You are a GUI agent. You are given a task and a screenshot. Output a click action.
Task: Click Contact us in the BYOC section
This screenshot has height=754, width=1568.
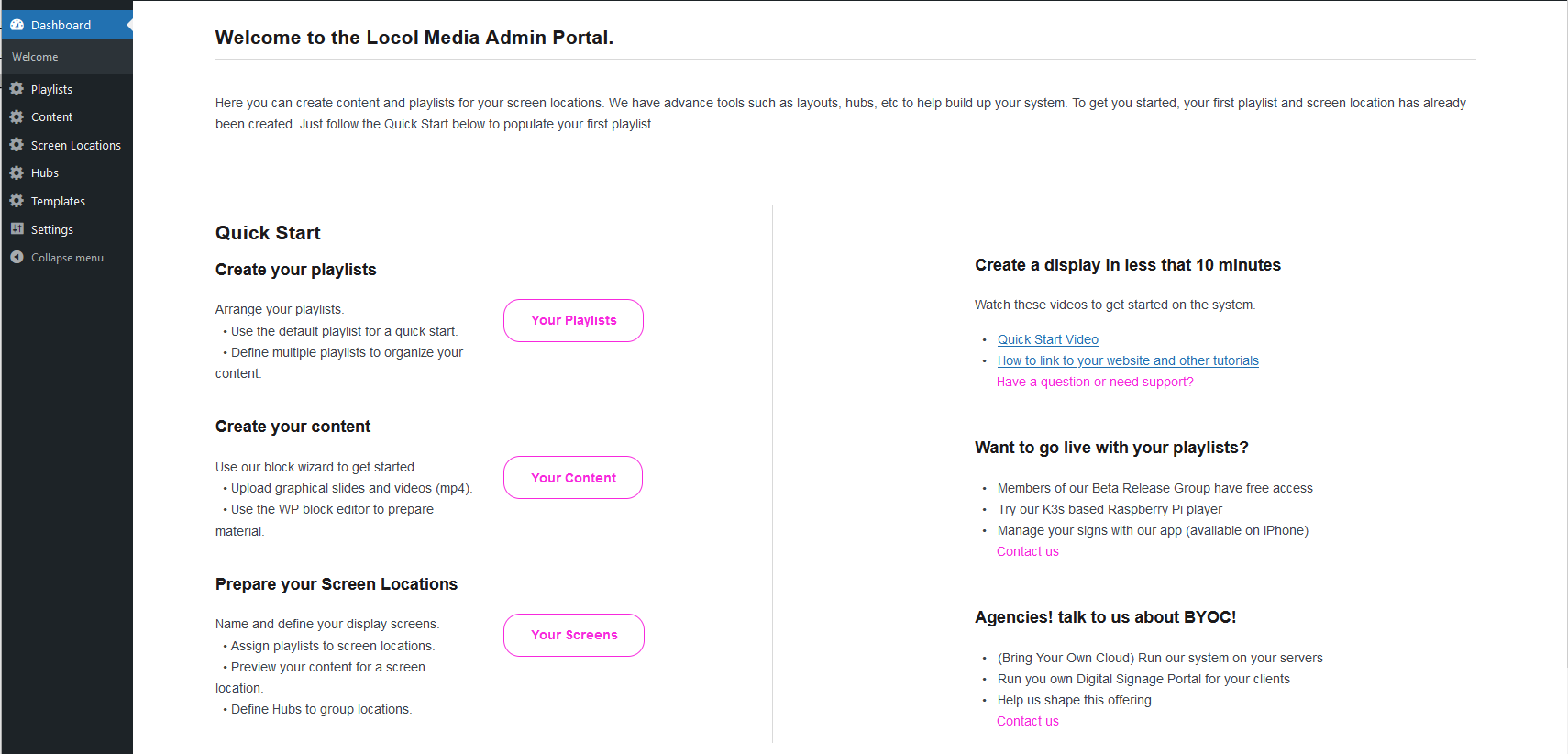coord(1027,720)
